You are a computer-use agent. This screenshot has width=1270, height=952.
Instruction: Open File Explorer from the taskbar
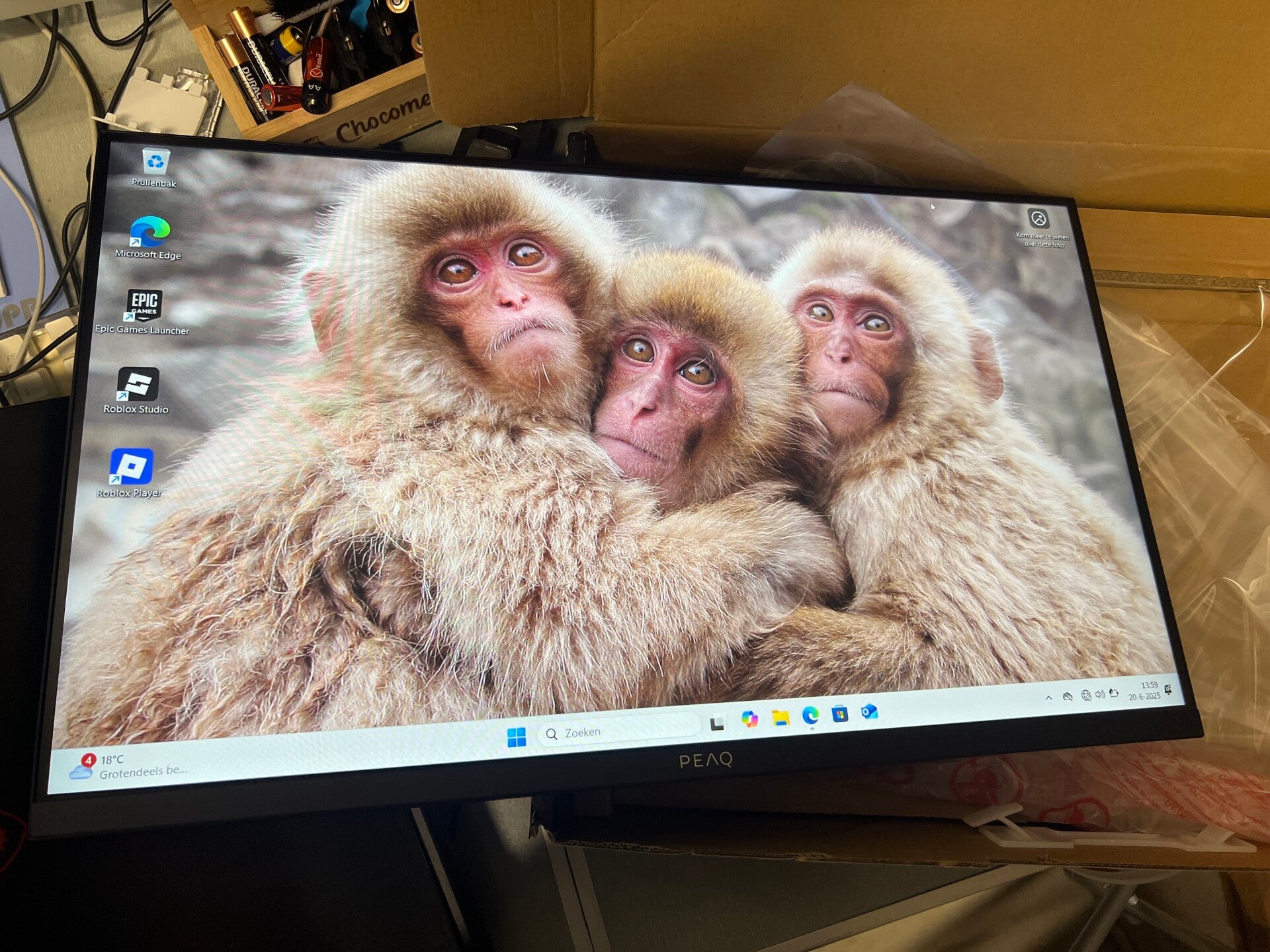click(x=780, y=717)
